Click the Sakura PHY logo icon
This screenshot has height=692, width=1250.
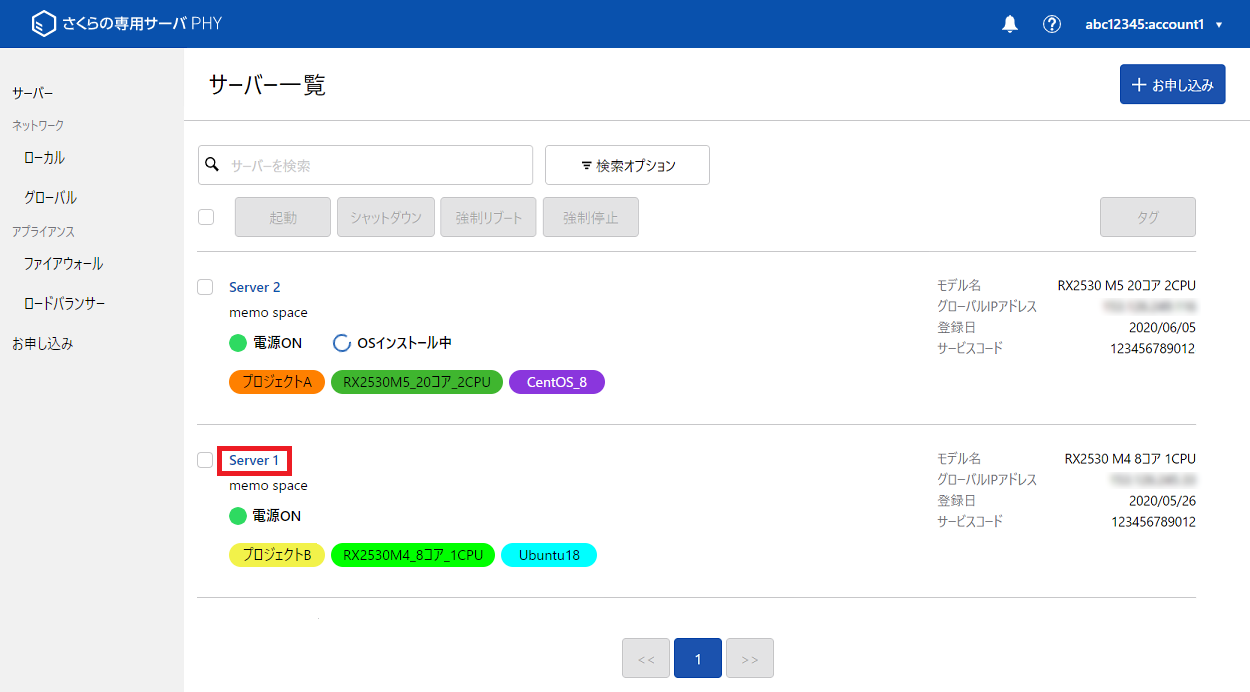(x=43, y=24)
